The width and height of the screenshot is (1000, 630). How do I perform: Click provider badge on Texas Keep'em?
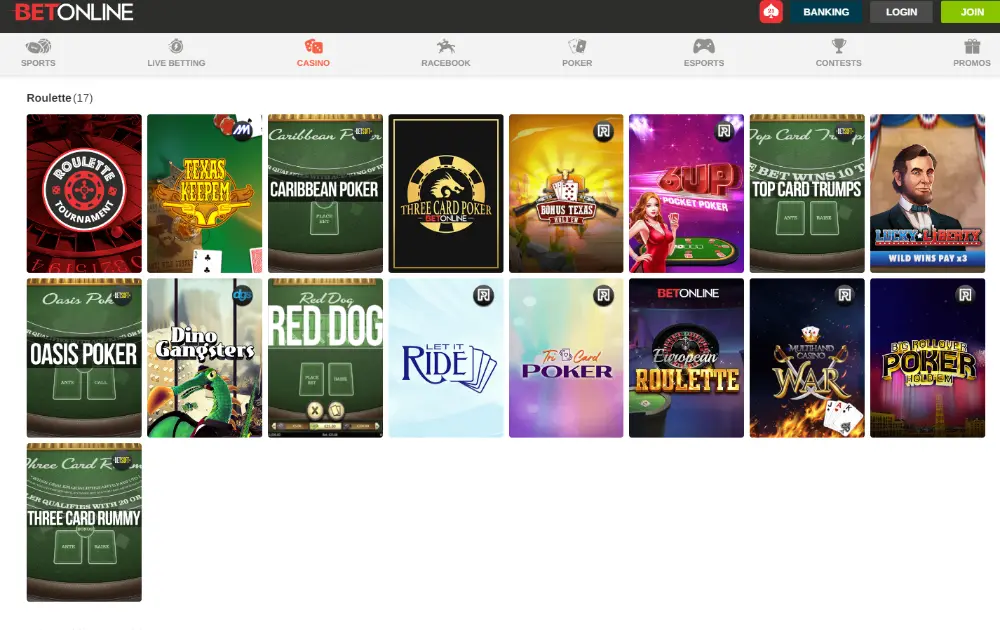click(x=242, y=131)
